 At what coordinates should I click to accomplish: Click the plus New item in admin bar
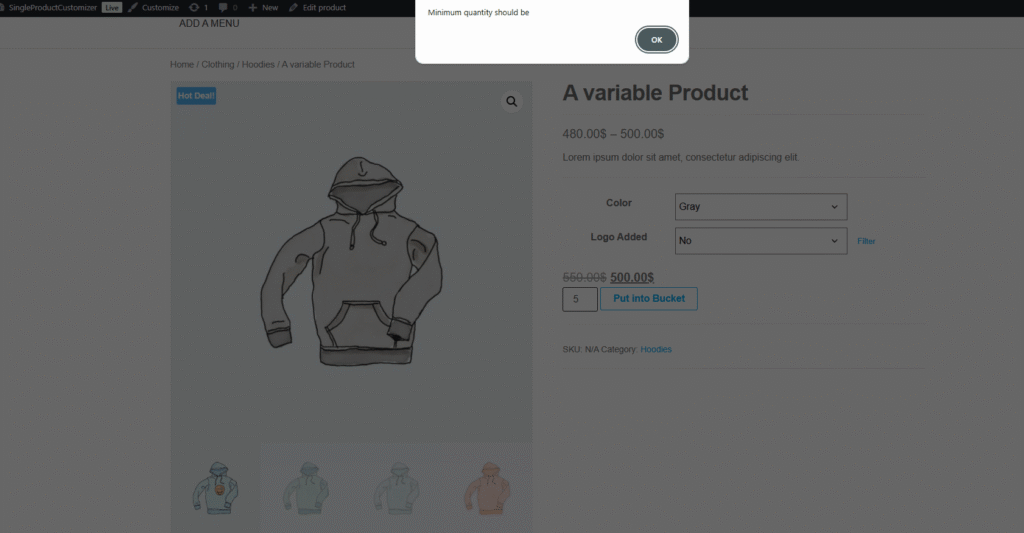click(264, 7)
